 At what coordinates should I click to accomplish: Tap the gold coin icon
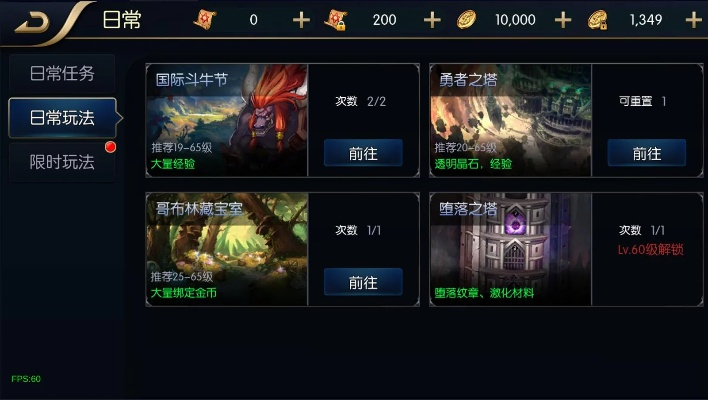[466, 20]
